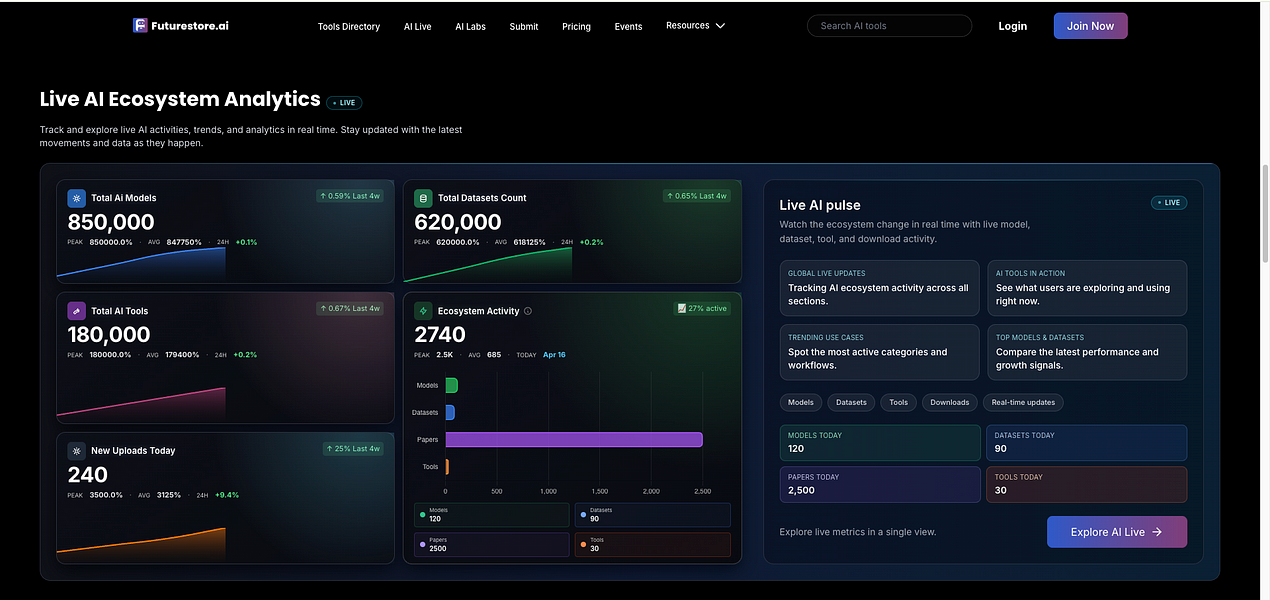Open the Global Live Updates card

tap(879, 288)
